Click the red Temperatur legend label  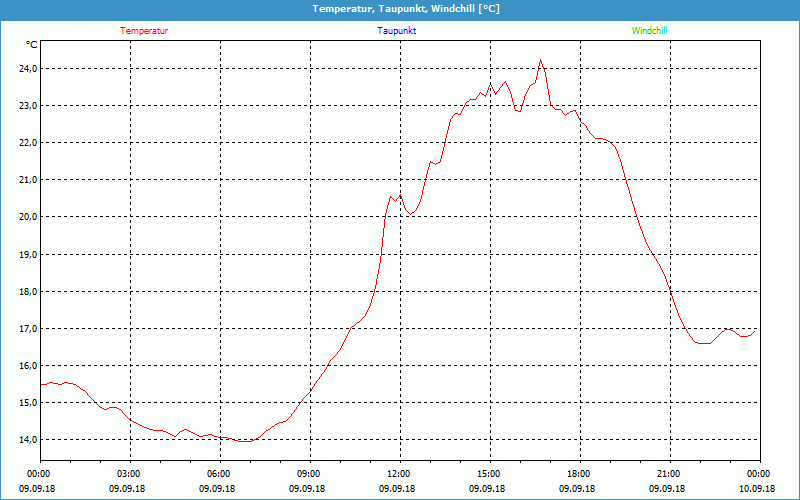coord(144,31)
